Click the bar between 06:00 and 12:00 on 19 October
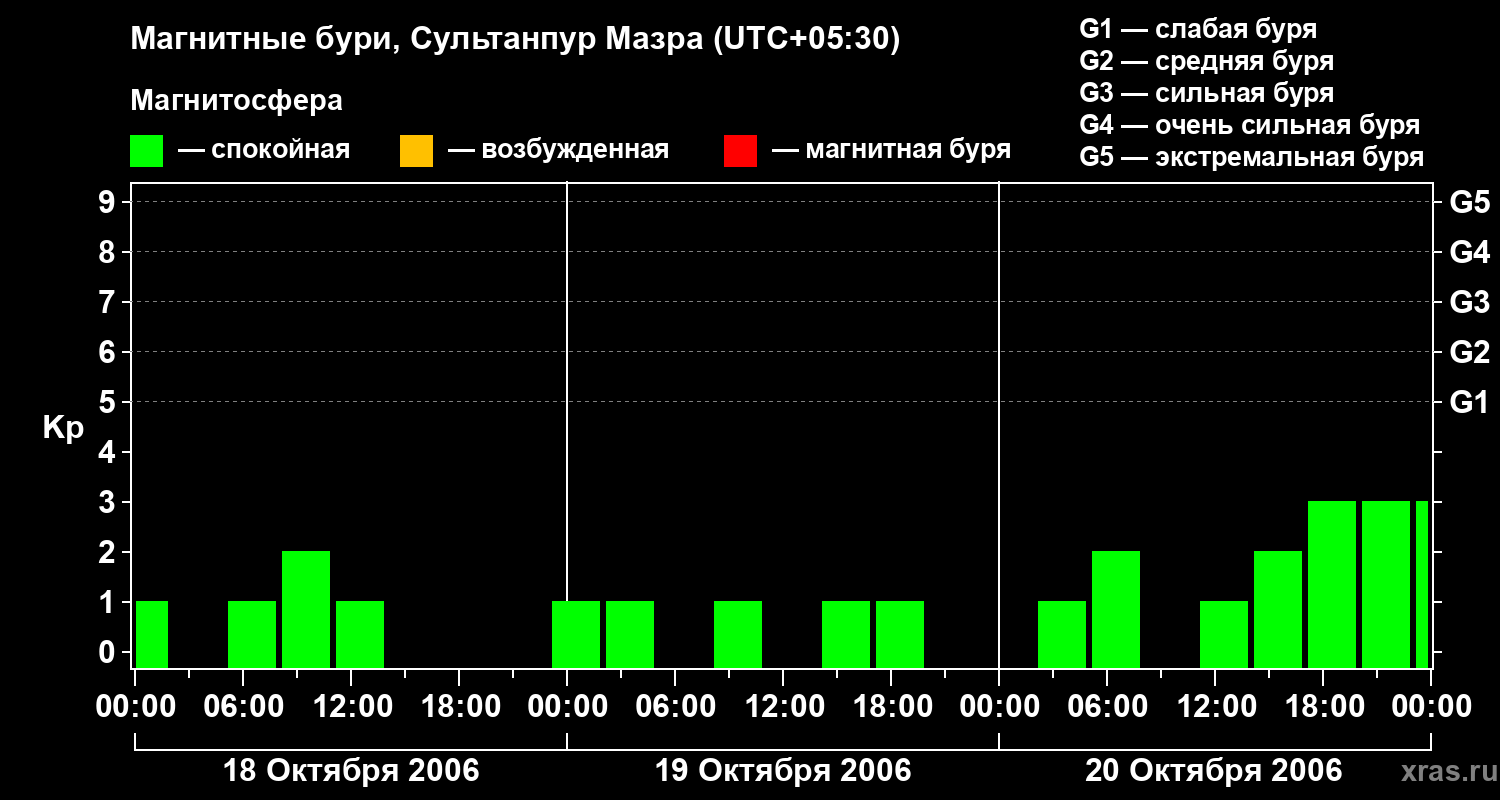The height and width of the screenshot is (800, 1500). 738,634
